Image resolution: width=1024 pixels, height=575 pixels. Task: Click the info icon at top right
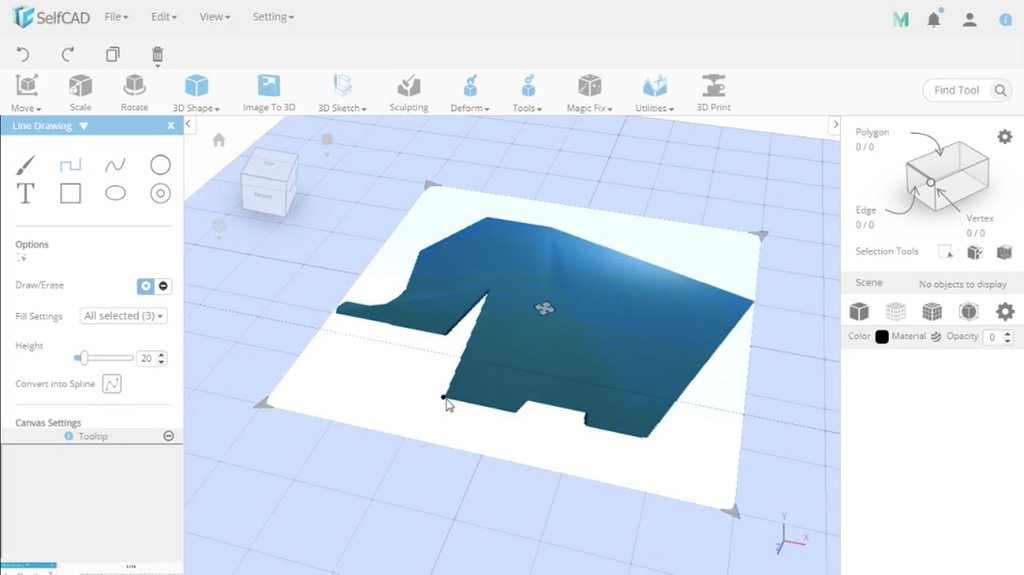[1006, 20]
